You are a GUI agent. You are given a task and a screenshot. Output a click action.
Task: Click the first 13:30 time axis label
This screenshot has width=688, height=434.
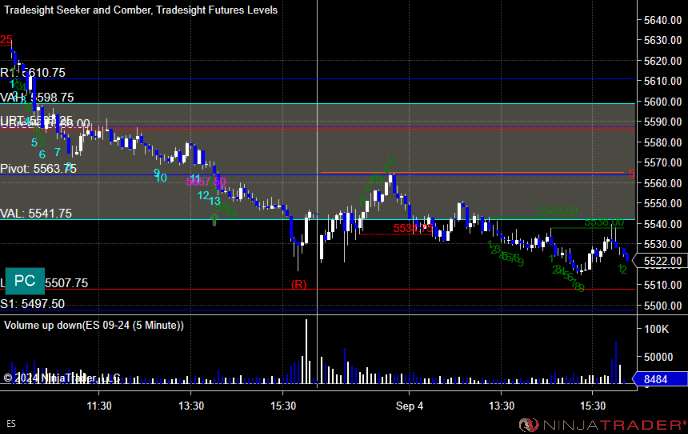(191, 406)
